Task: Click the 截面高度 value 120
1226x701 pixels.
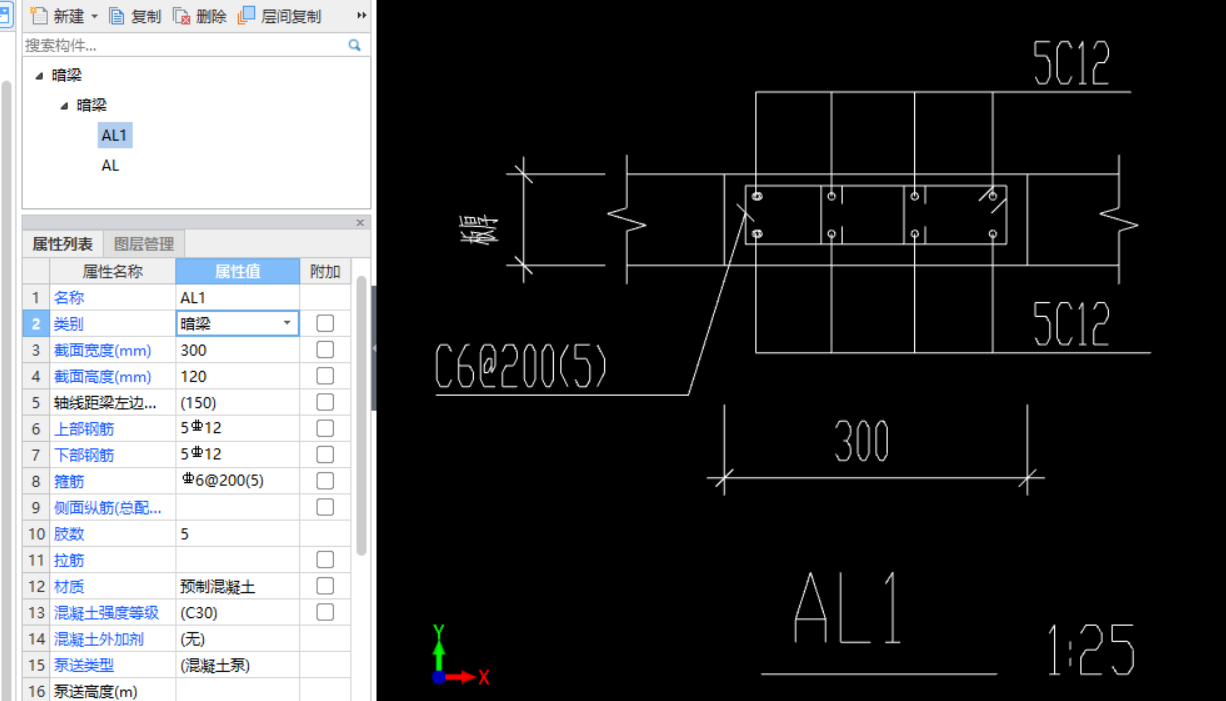Action: point(237,376)
